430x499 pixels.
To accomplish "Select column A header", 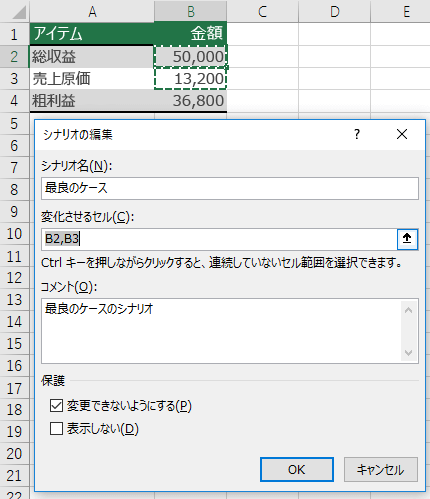I will [x=92, y=12].
